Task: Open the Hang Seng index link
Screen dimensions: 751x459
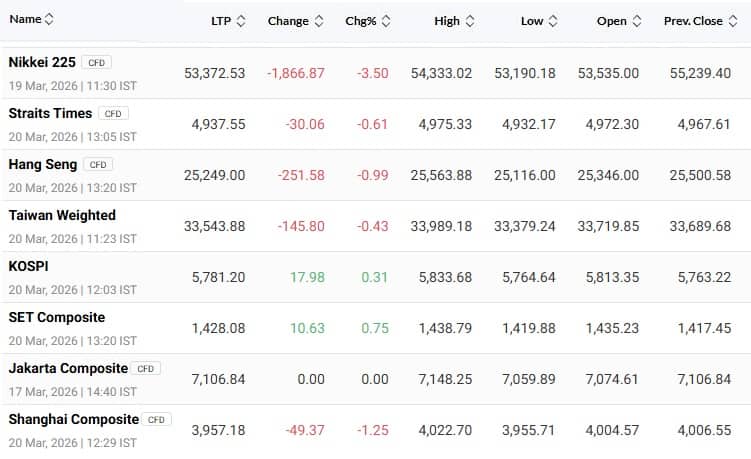Action: (x=43, y=164)
